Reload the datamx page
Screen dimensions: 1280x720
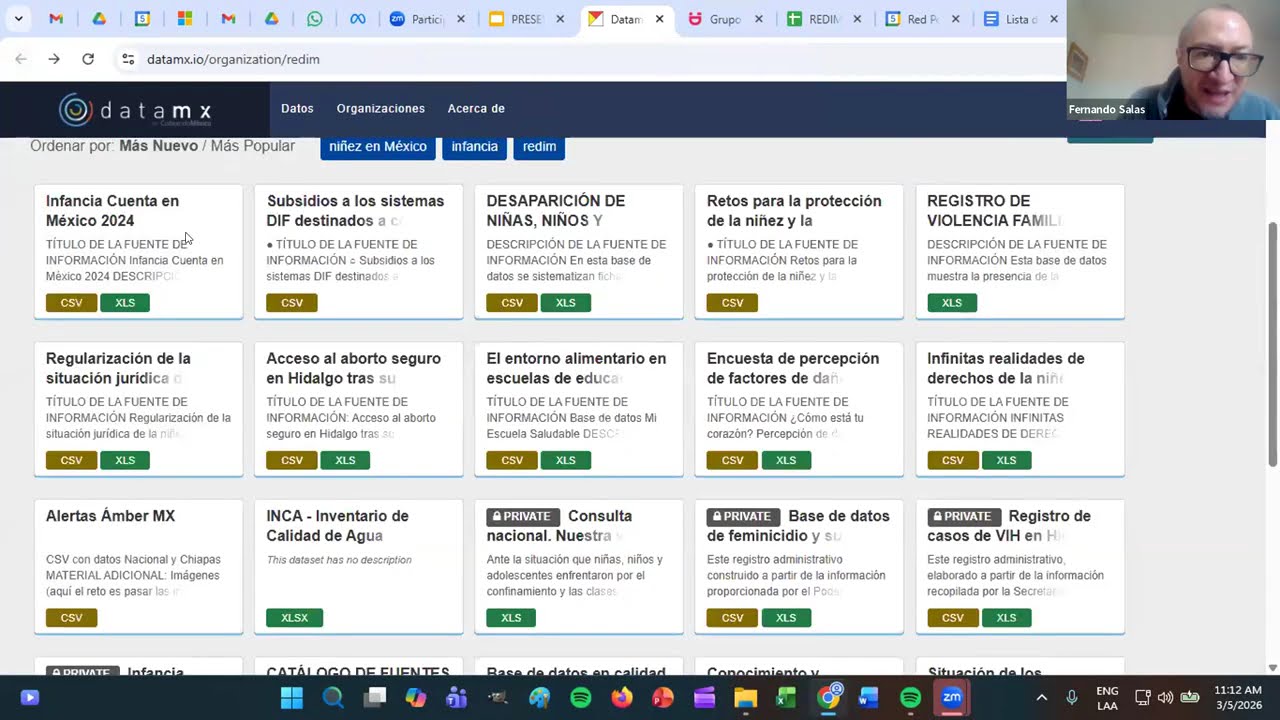[88, 59]
